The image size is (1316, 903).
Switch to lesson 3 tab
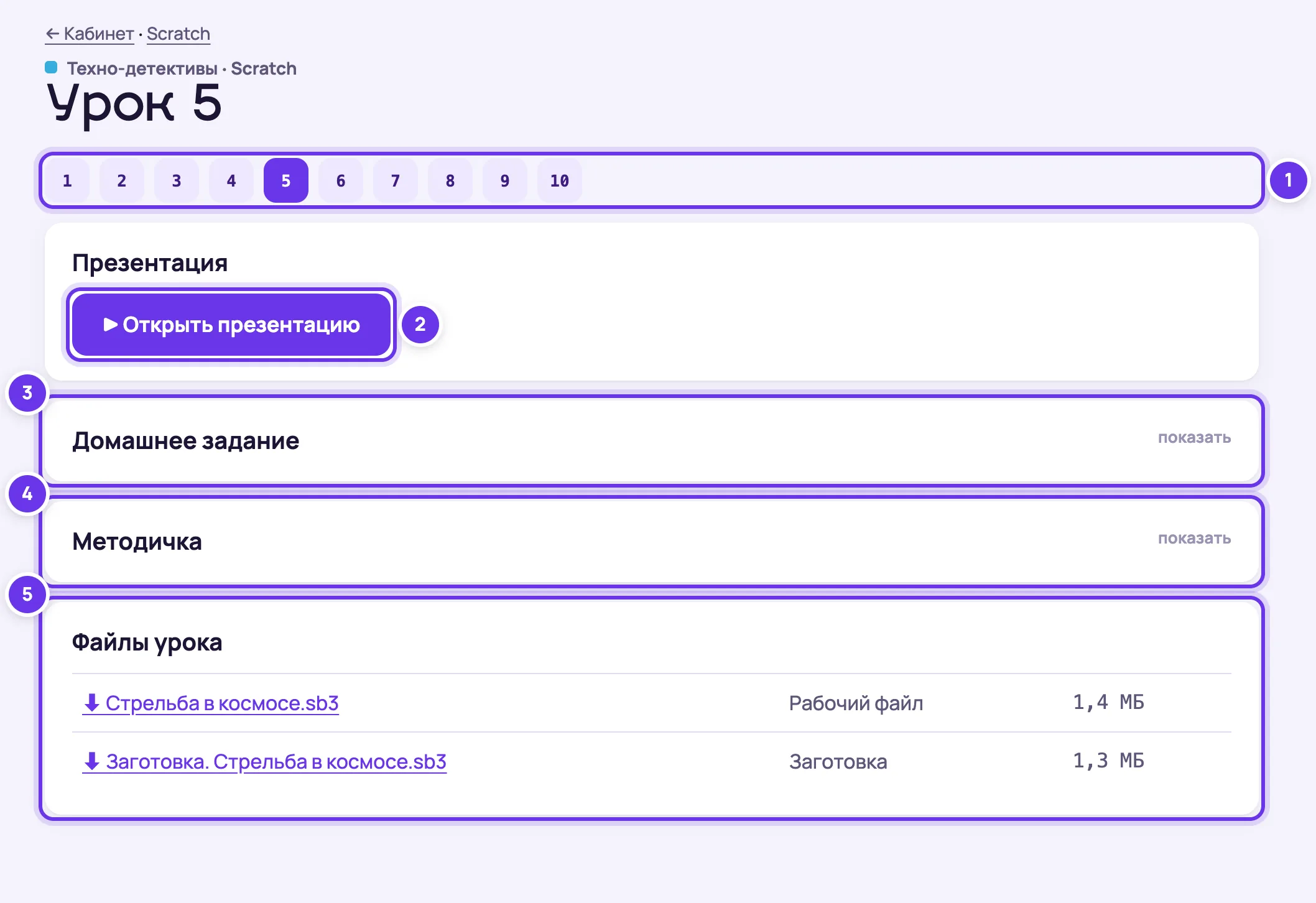pos(177,180)
